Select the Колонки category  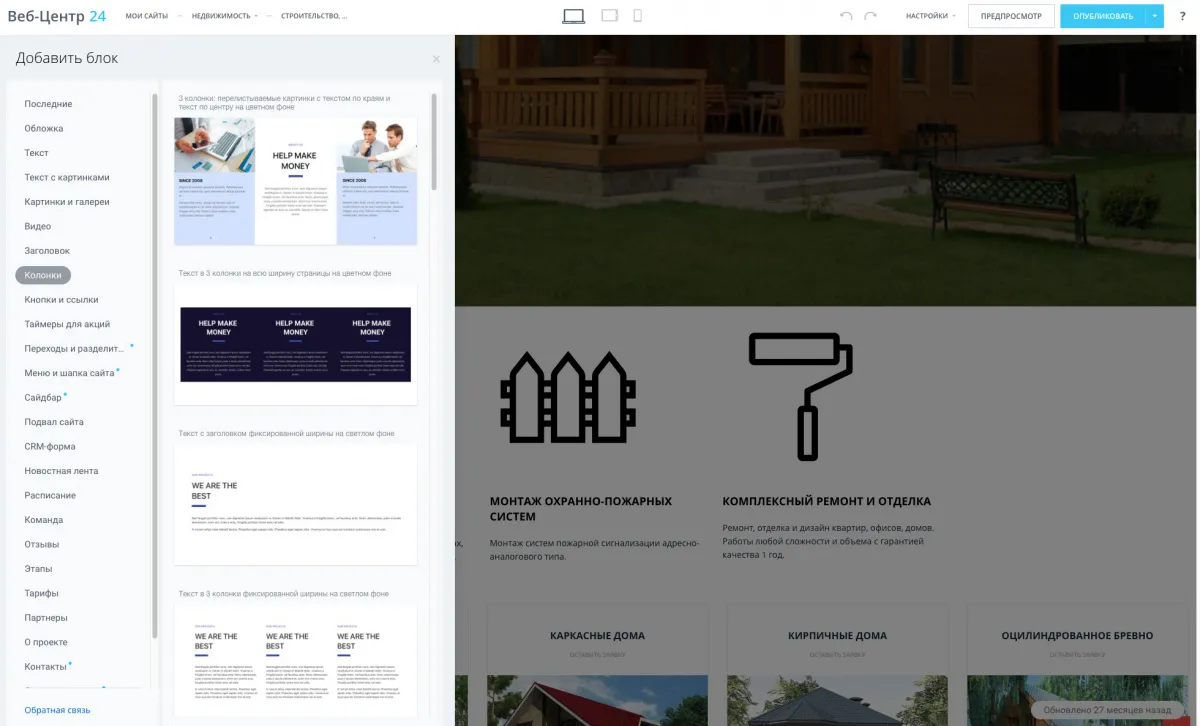43,275
